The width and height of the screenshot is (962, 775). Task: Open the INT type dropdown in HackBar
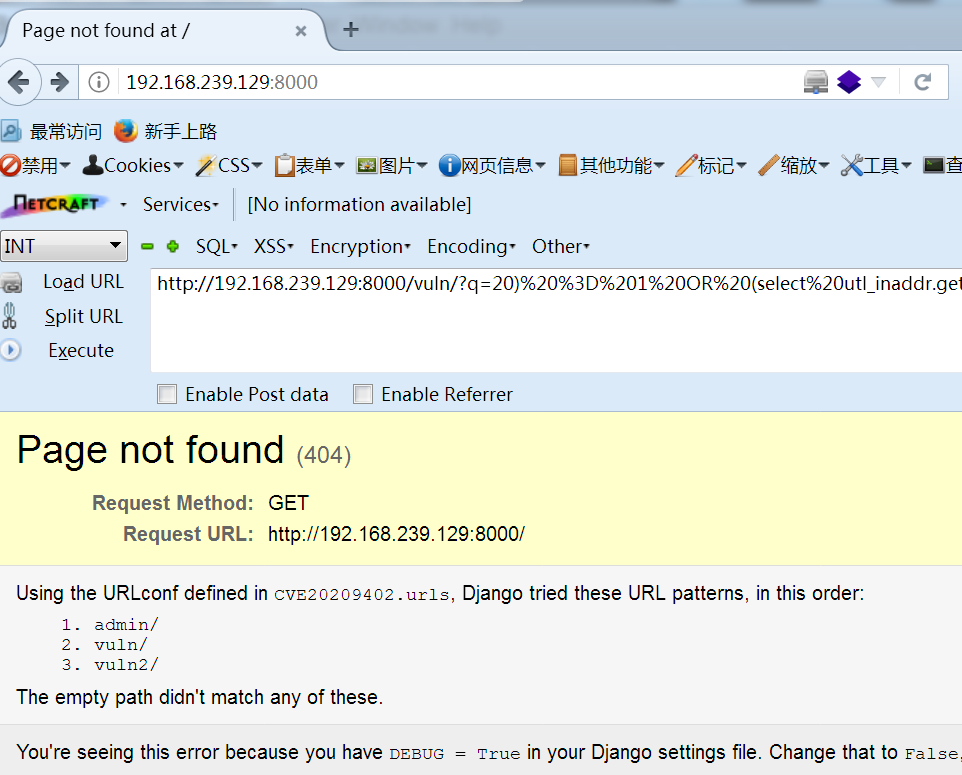64,245
